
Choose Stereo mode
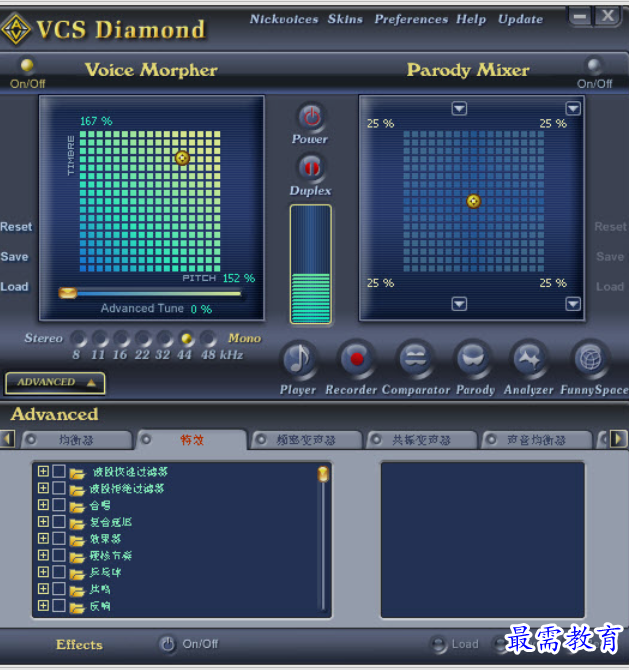point(44,338)
